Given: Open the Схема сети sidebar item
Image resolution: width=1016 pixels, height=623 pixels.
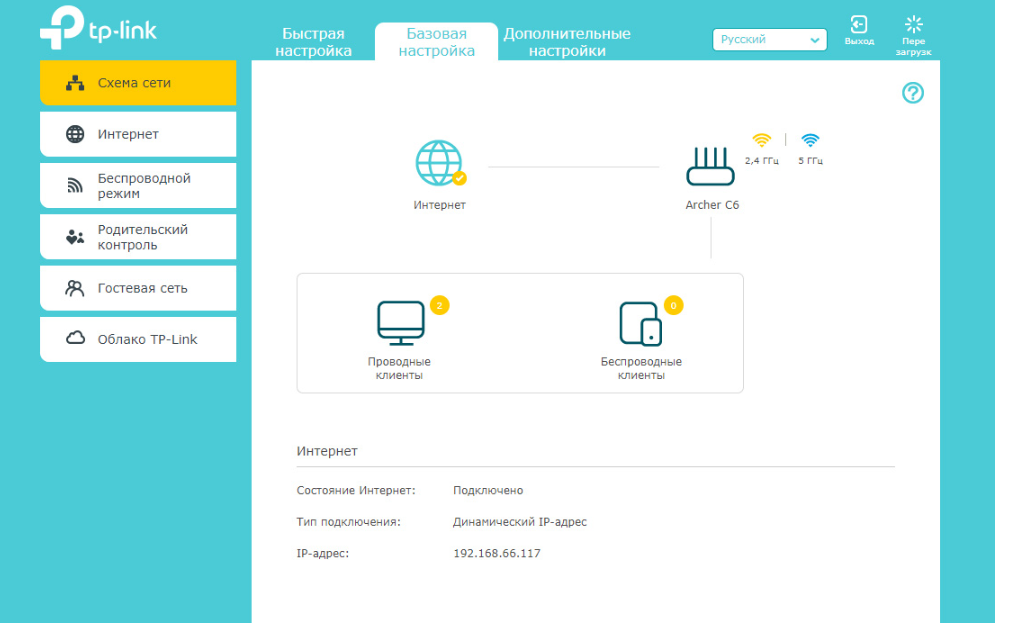Looking at the screenshot, I should coord(138,83).
